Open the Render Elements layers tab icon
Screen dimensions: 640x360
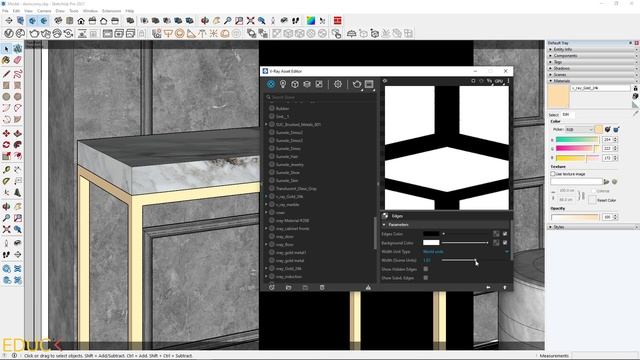click(307, 84)
